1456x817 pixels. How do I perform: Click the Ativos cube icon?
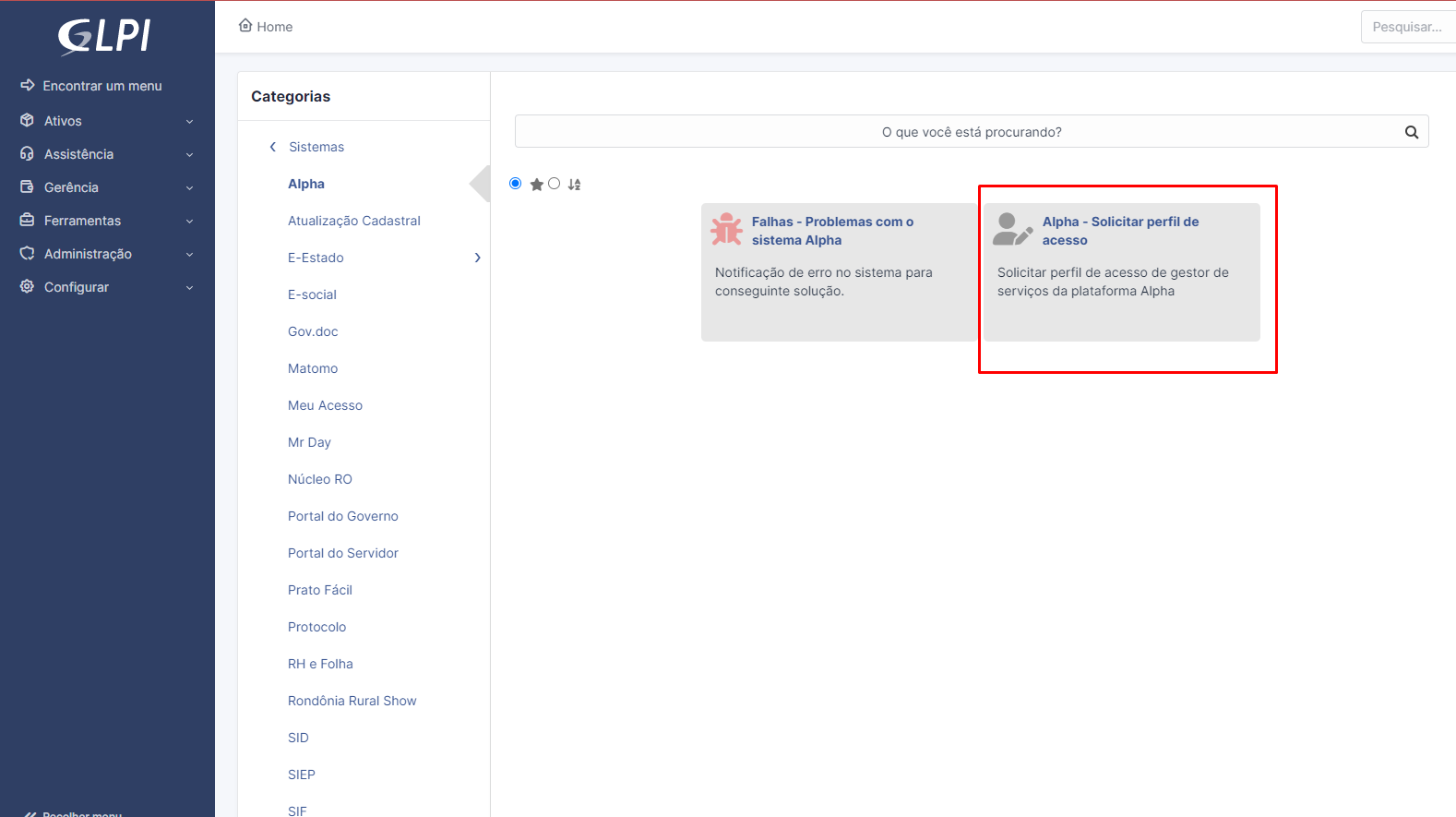(x=28, y=120)
